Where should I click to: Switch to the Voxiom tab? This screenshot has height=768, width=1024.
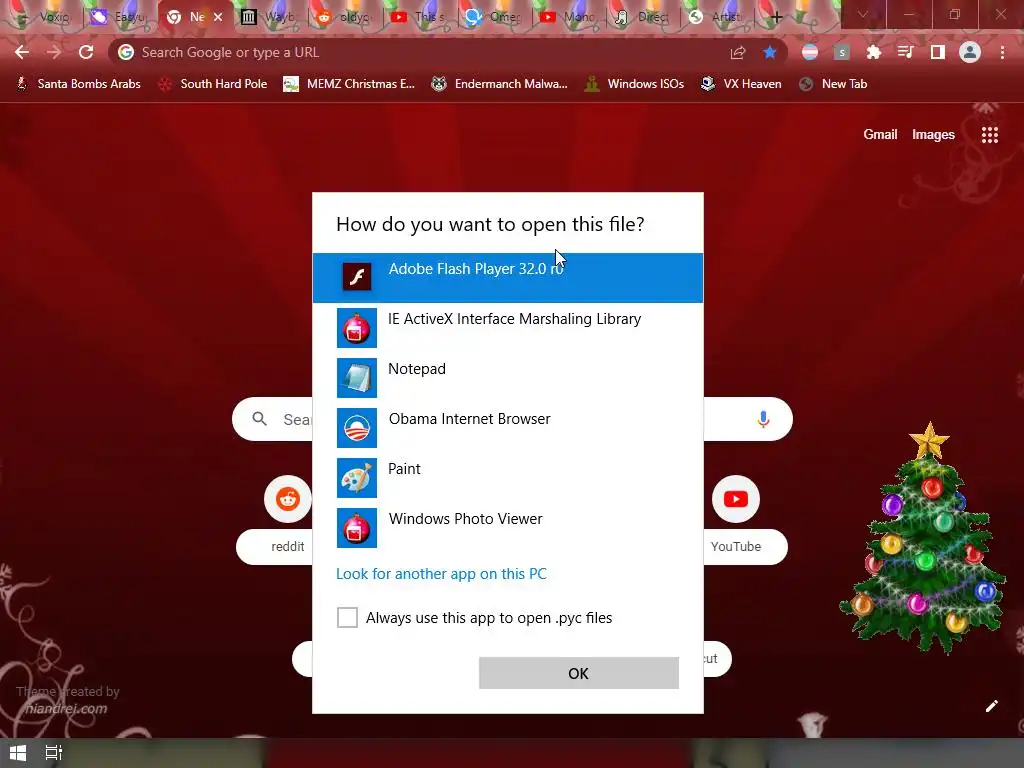tap(44, 17)
